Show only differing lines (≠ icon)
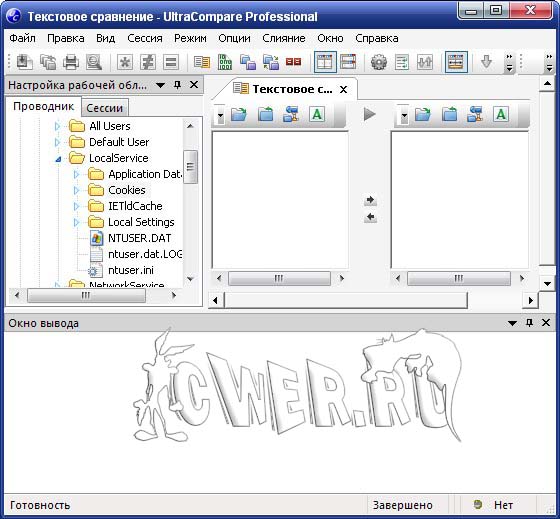This screenshot has width=560, height=519. (x=148, y=62)
